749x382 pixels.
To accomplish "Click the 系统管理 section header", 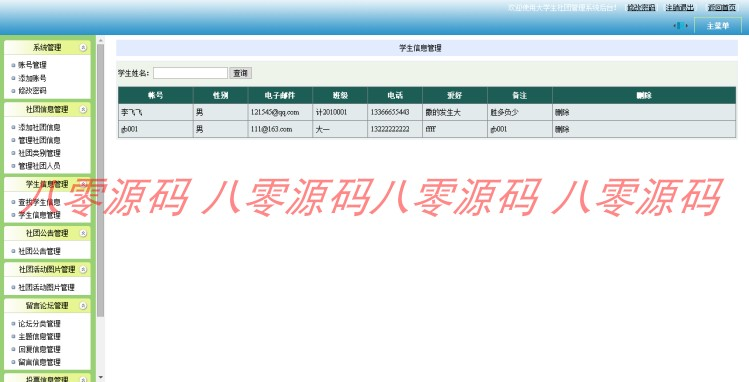I will (x=47, y=48).
